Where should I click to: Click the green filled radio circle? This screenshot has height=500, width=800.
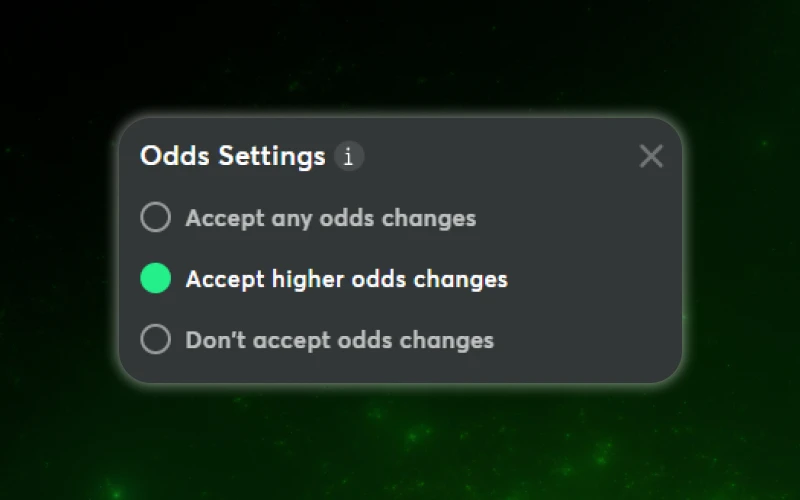tap(156, 279)
